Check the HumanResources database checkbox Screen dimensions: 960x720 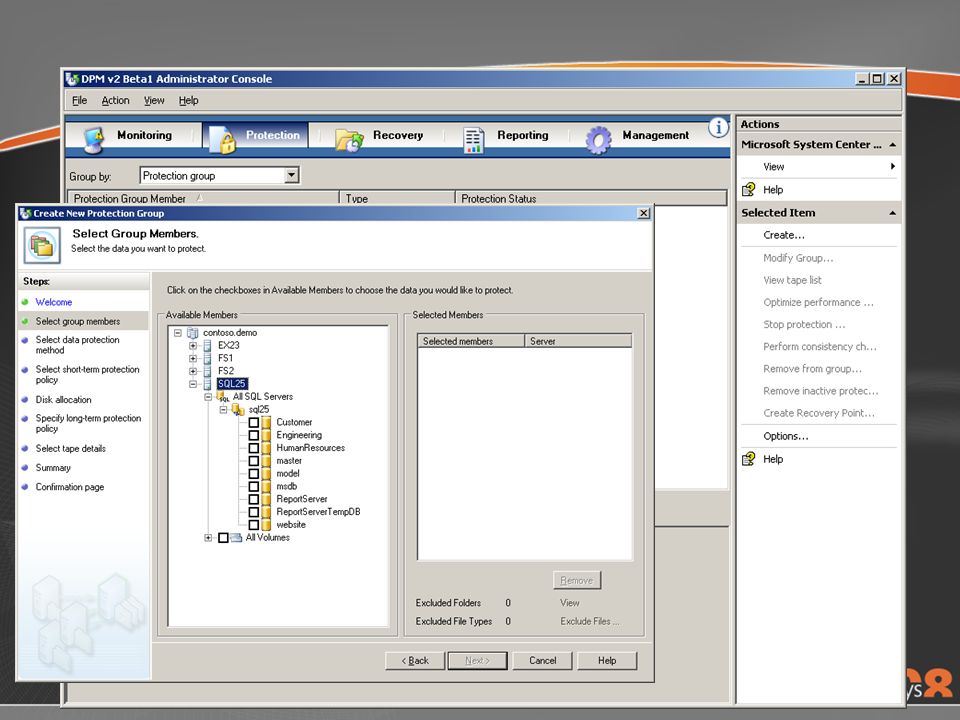253,448
